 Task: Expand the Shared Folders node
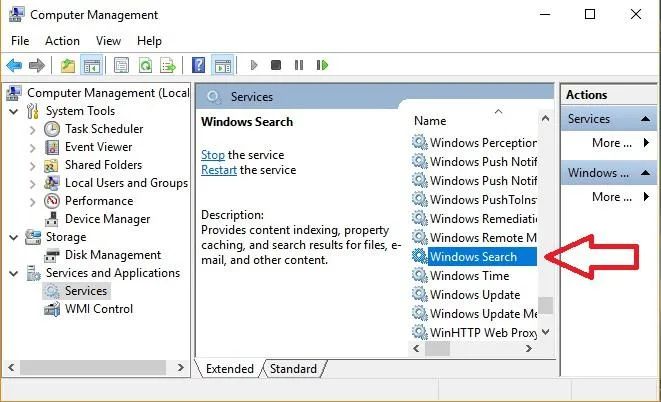33,166
